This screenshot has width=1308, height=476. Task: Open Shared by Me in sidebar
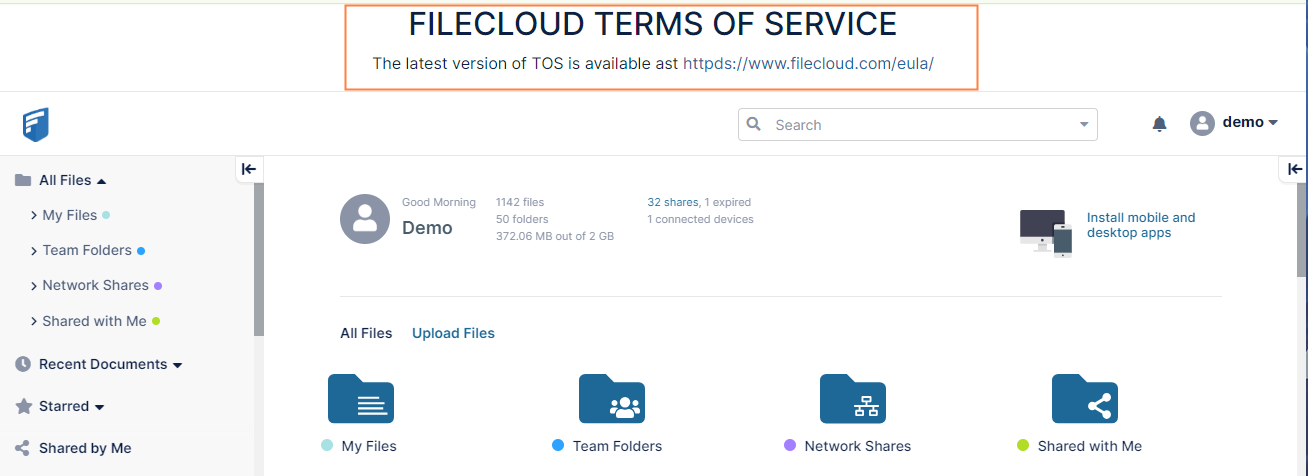coord(85,448)
